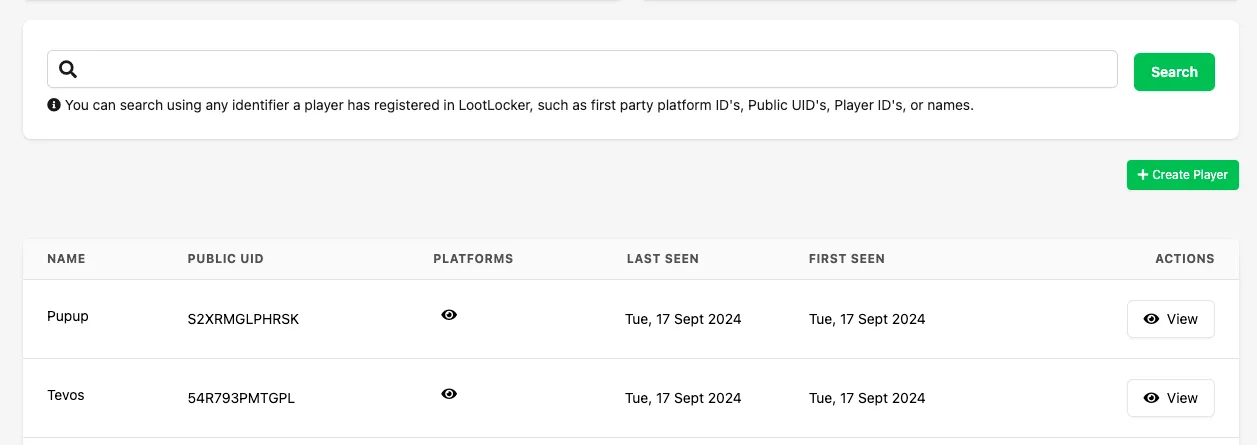Click the NAME column header
The height and width of the screenshot is (445, 1257).
(66, 259)
